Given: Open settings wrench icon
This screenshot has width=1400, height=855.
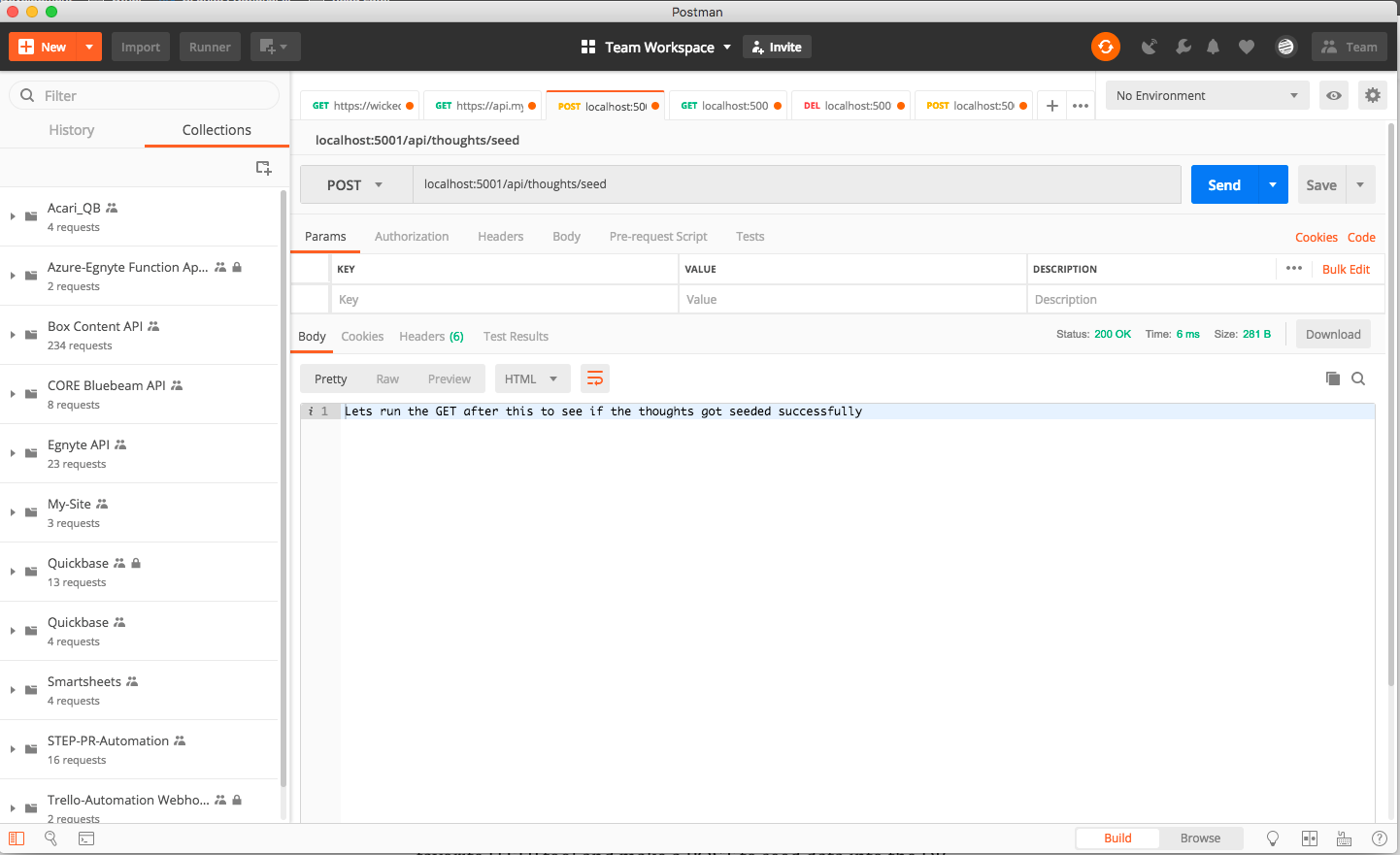Looking at the screenshot, I should (x=1183, y=47).
